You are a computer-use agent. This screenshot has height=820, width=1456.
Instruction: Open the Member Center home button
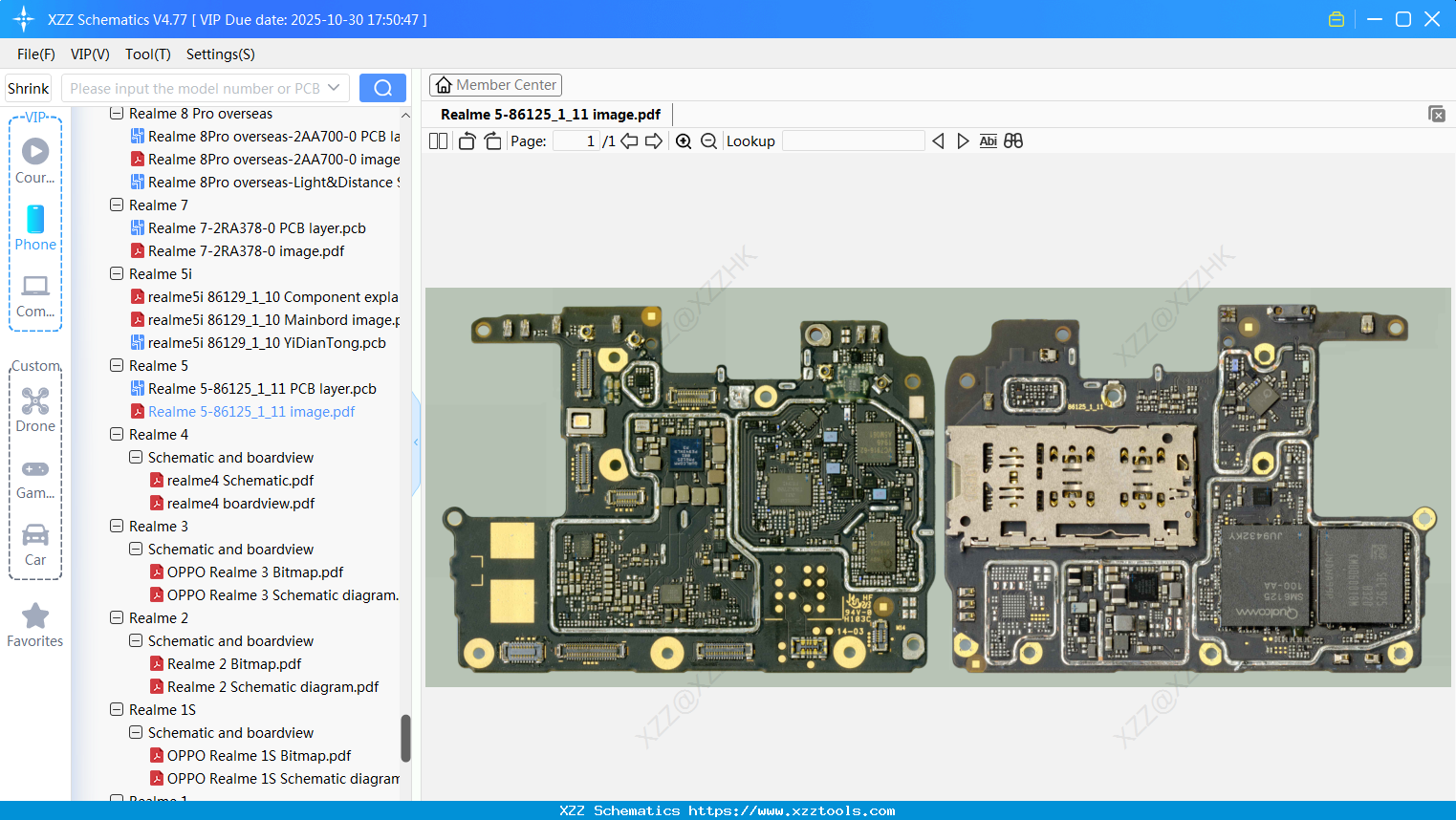coord(495,85)
